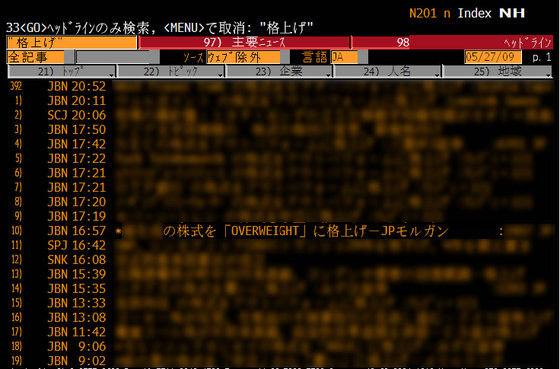Open dropdown next to 全記事

click(x=69, y=57)
